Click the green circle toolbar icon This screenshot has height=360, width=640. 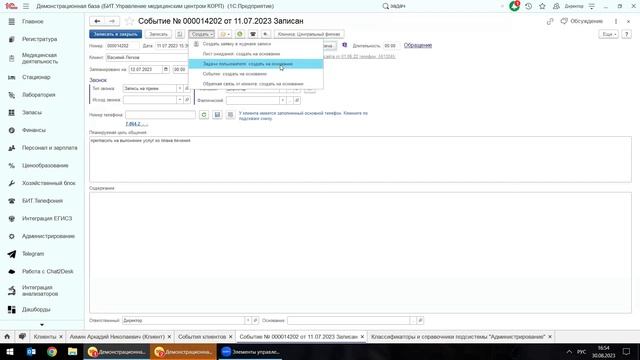[240, 34]
